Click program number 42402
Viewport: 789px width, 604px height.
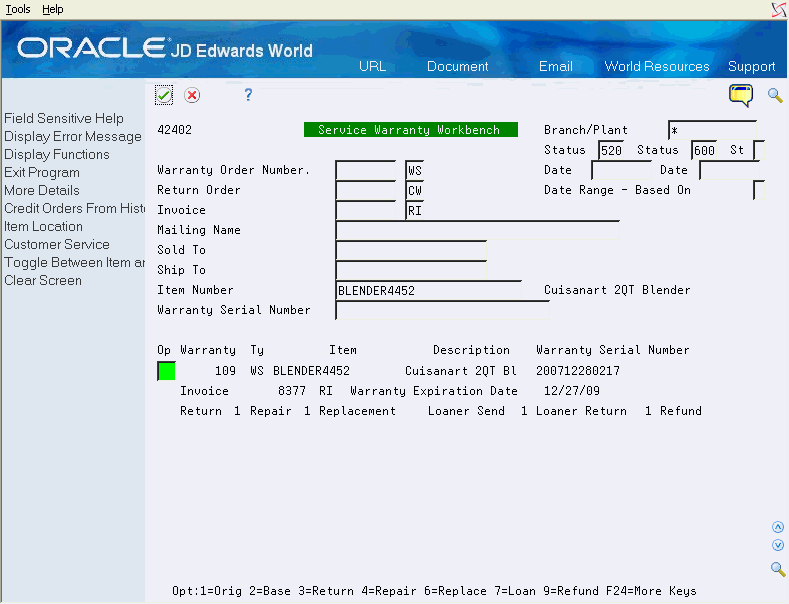click(175, 130)
